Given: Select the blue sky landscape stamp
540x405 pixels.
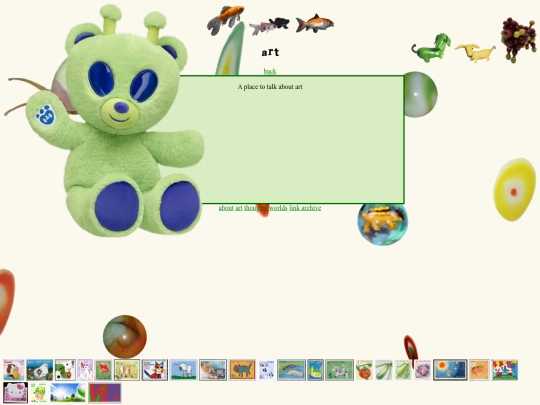Looking at the screenshot, I should tap(68, 392).
